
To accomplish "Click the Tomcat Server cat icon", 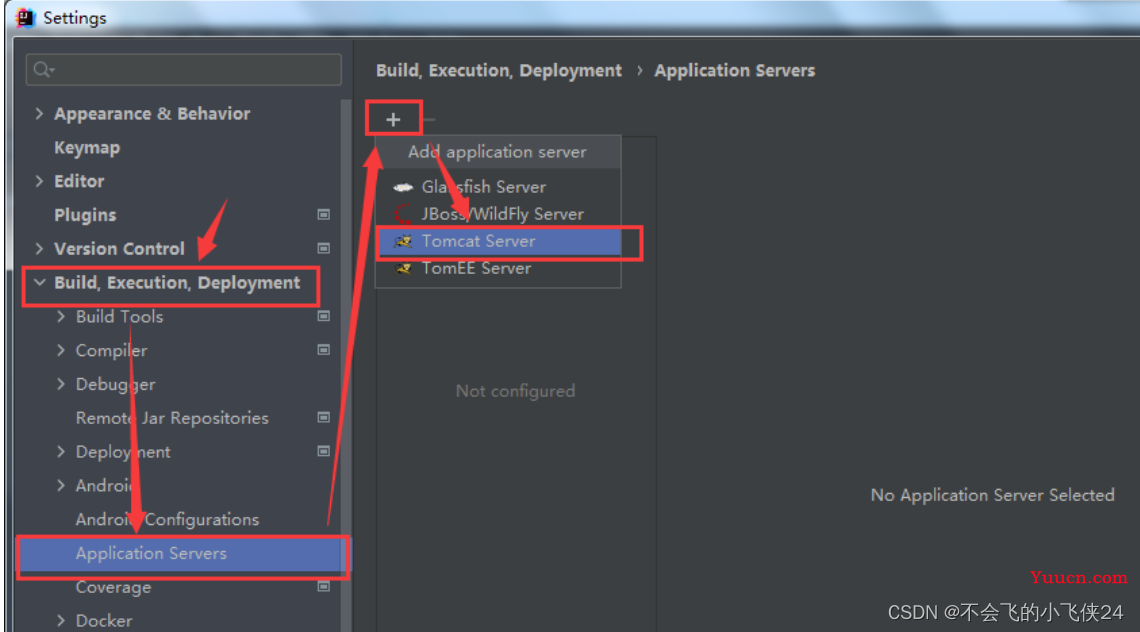I will [403, 241].
